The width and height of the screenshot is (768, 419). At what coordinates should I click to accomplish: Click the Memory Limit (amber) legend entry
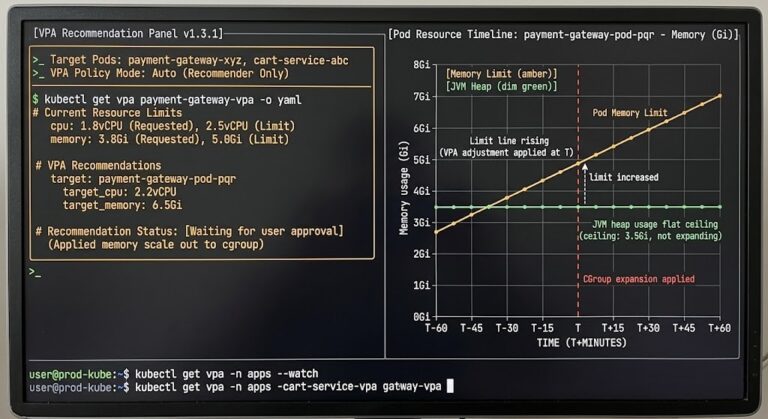tap(502, 74)
